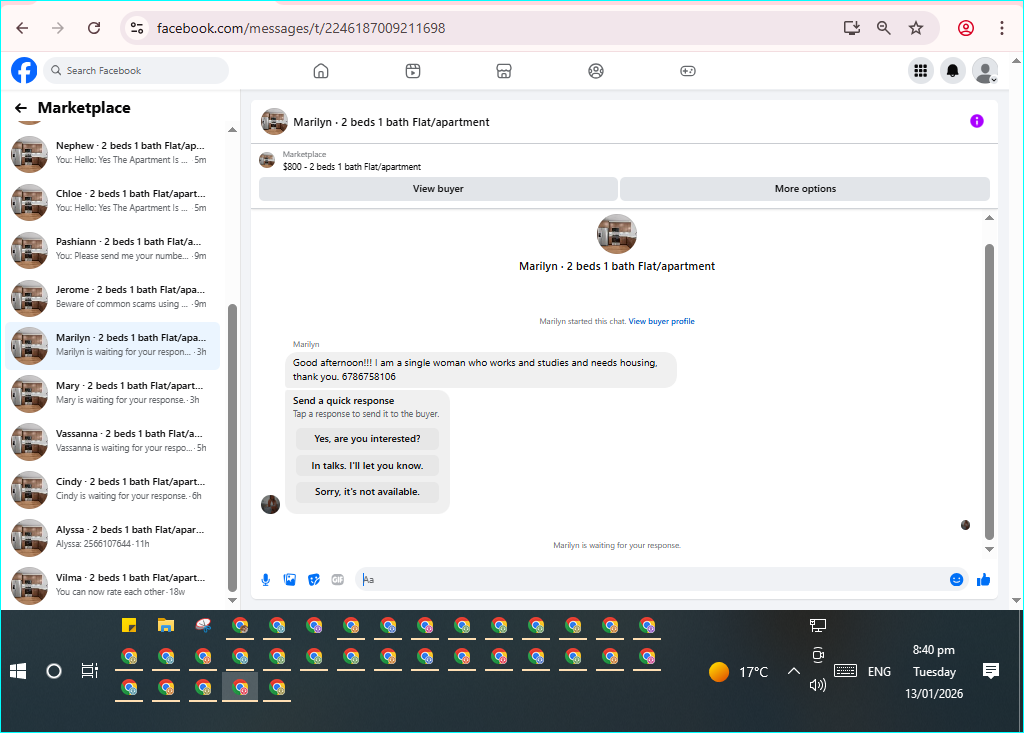
Task: Open Alyssa conversation in list
Action: 112,537
